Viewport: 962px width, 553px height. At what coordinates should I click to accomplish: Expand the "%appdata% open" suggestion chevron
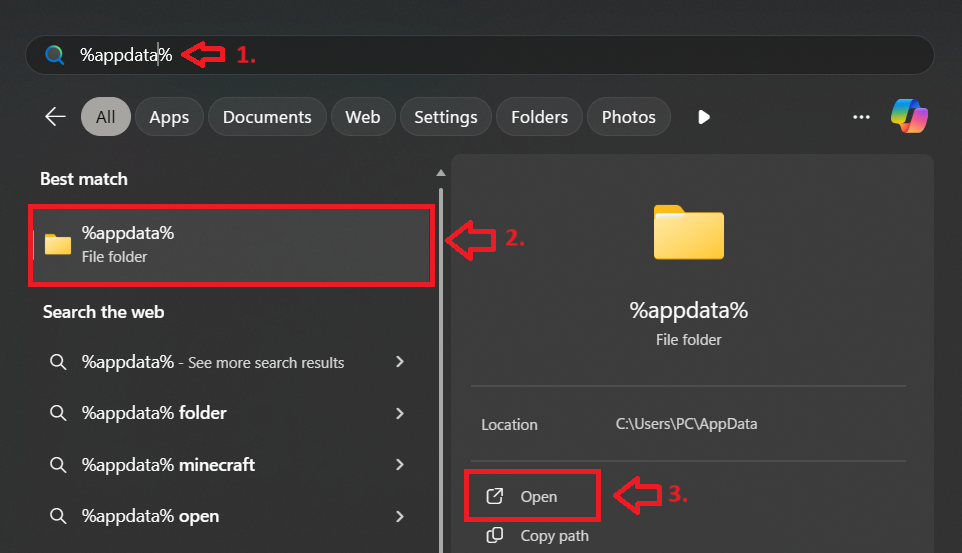click(x=400, y=516)
